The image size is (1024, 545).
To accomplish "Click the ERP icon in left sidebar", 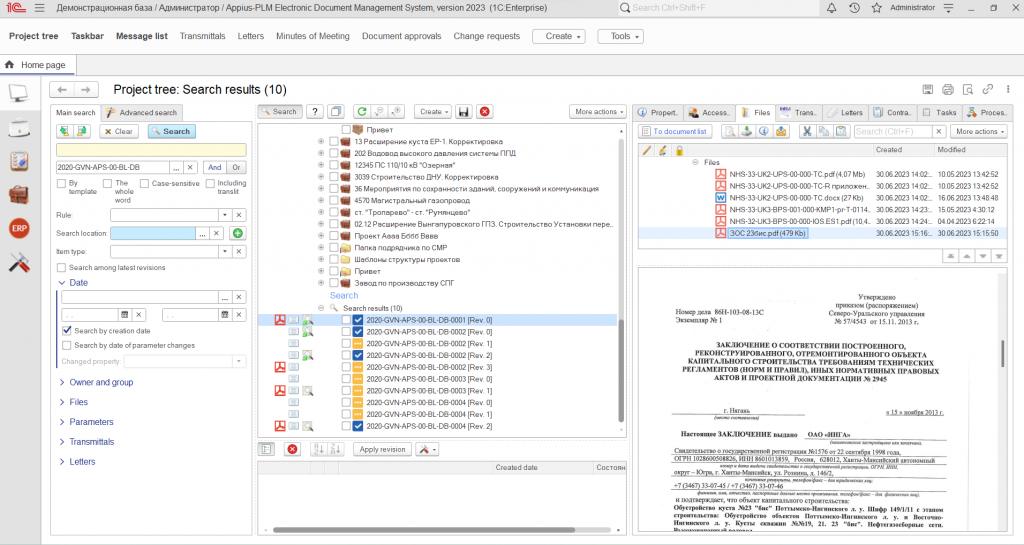I will 18,229.
